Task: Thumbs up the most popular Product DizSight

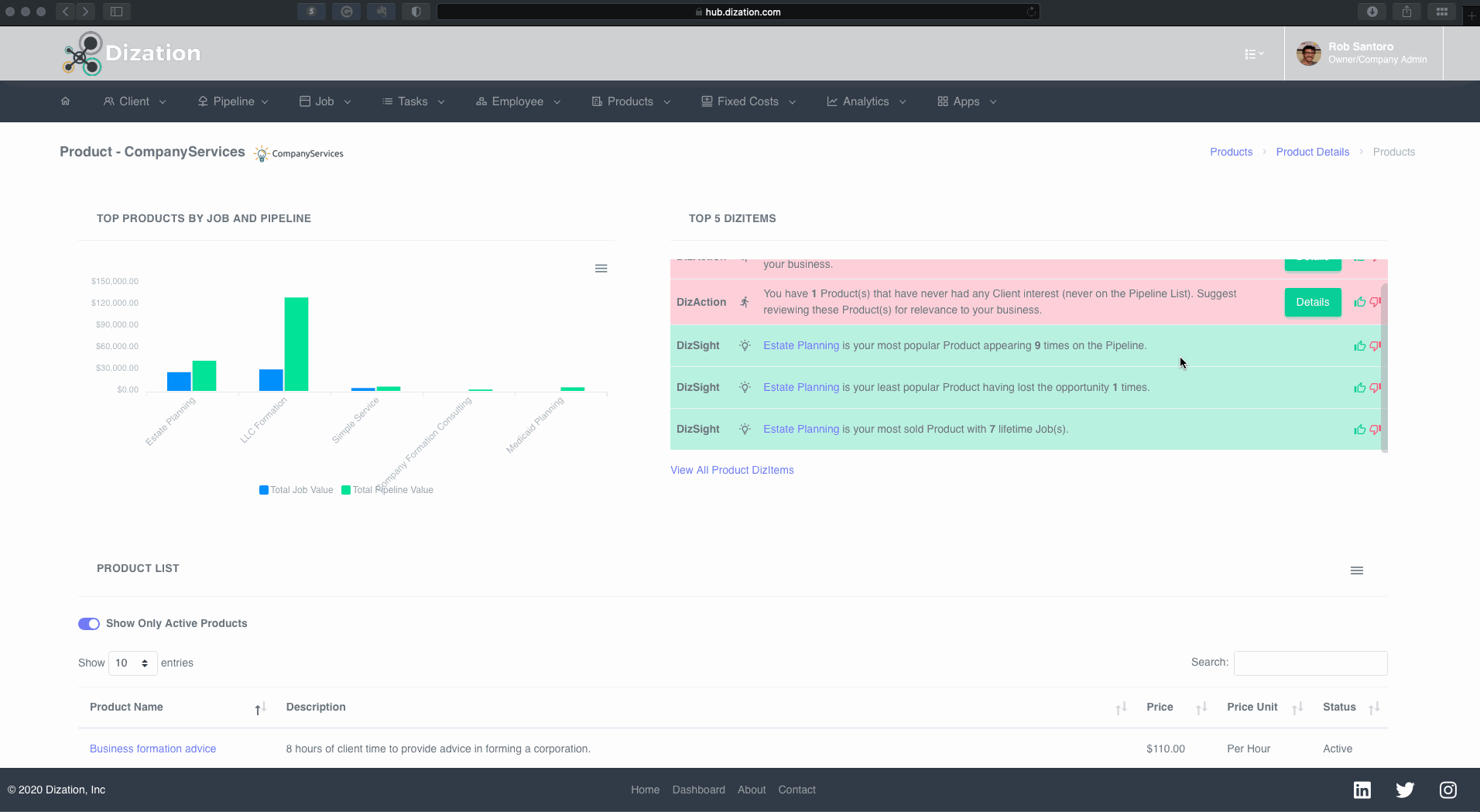Action: [1359, 346]
